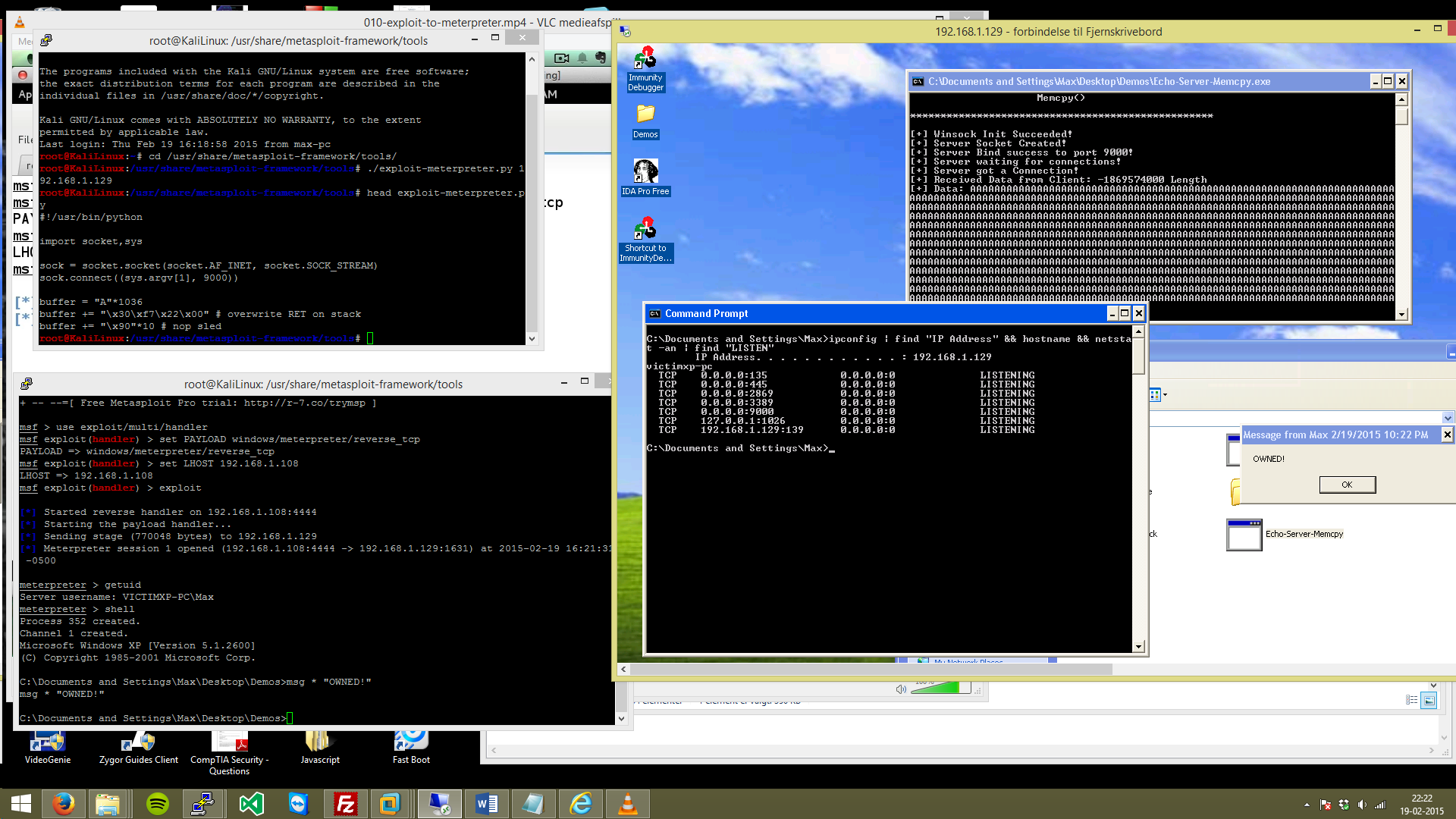Open Firefox from the taskbar
The width and height of the screenshot is (1456, 819).
pos(64,804)
